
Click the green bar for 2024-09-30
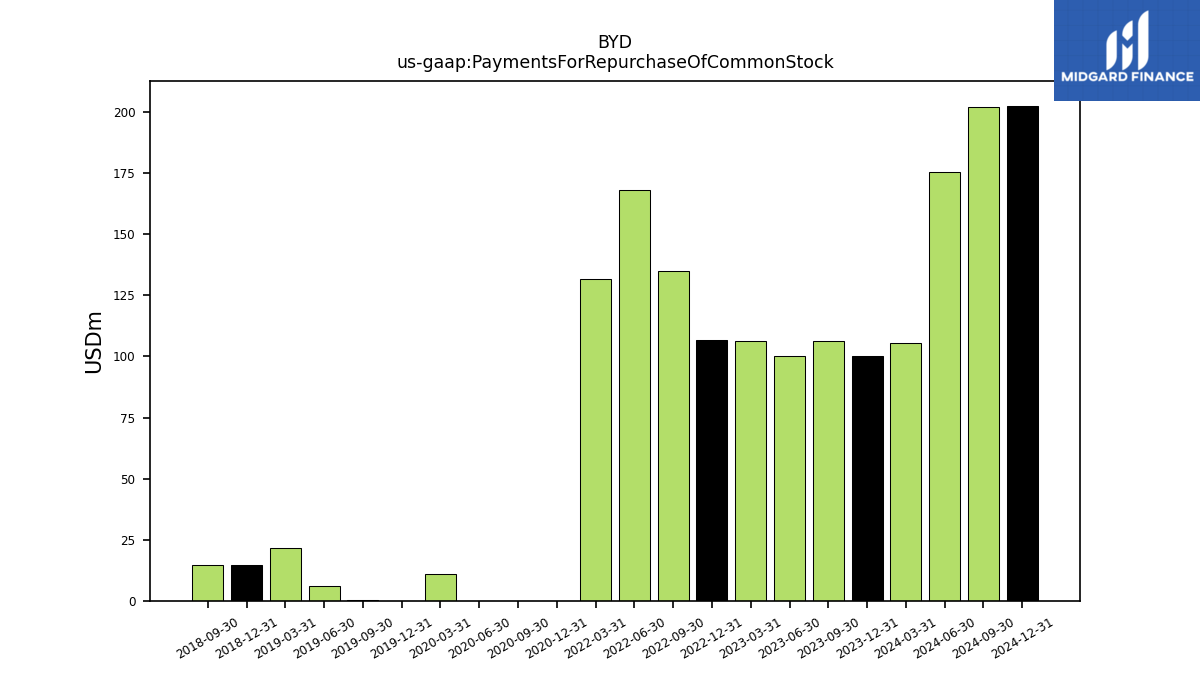click(x=984, y=354)
